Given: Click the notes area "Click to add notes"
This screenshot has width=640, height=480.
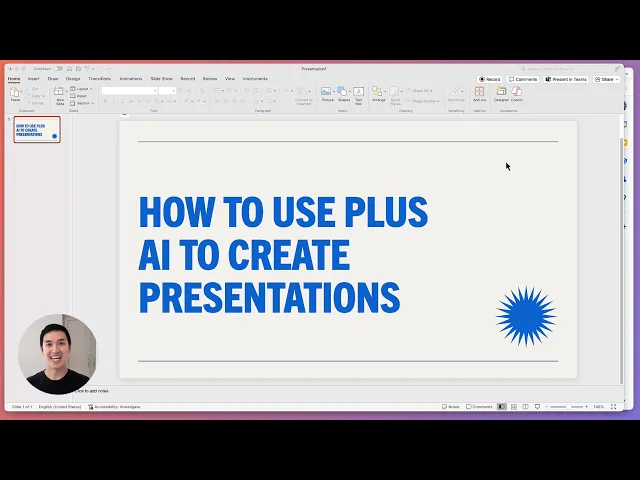Looking at the screenshot, I should tap(92, 391).
